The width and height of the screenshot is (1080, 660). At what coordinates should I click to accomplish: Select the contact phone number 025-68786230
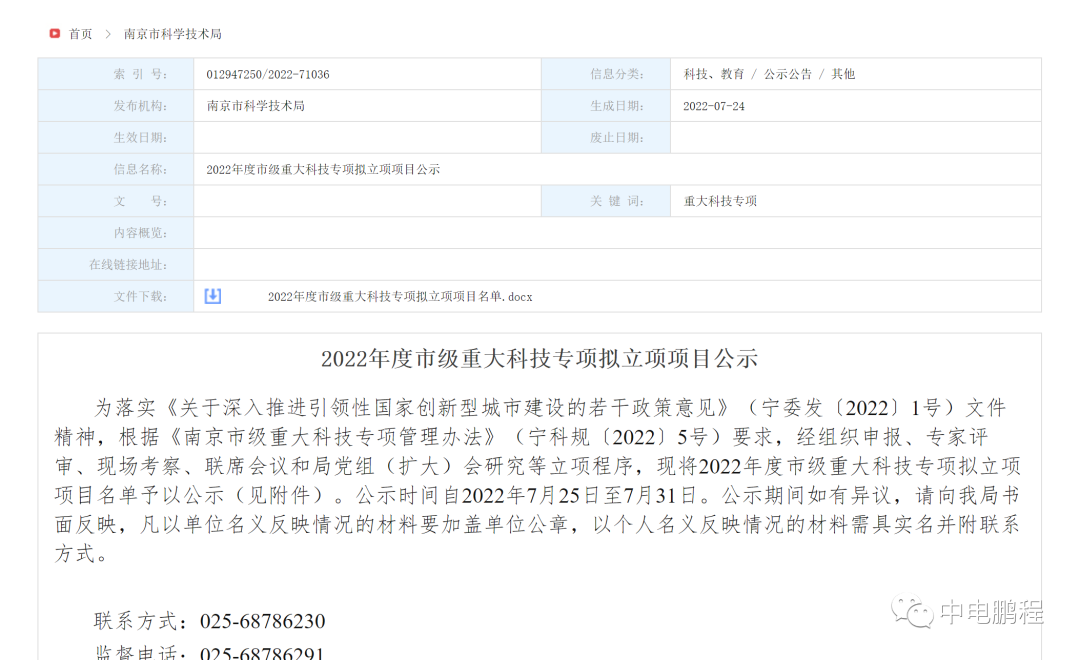click(263, 621)
